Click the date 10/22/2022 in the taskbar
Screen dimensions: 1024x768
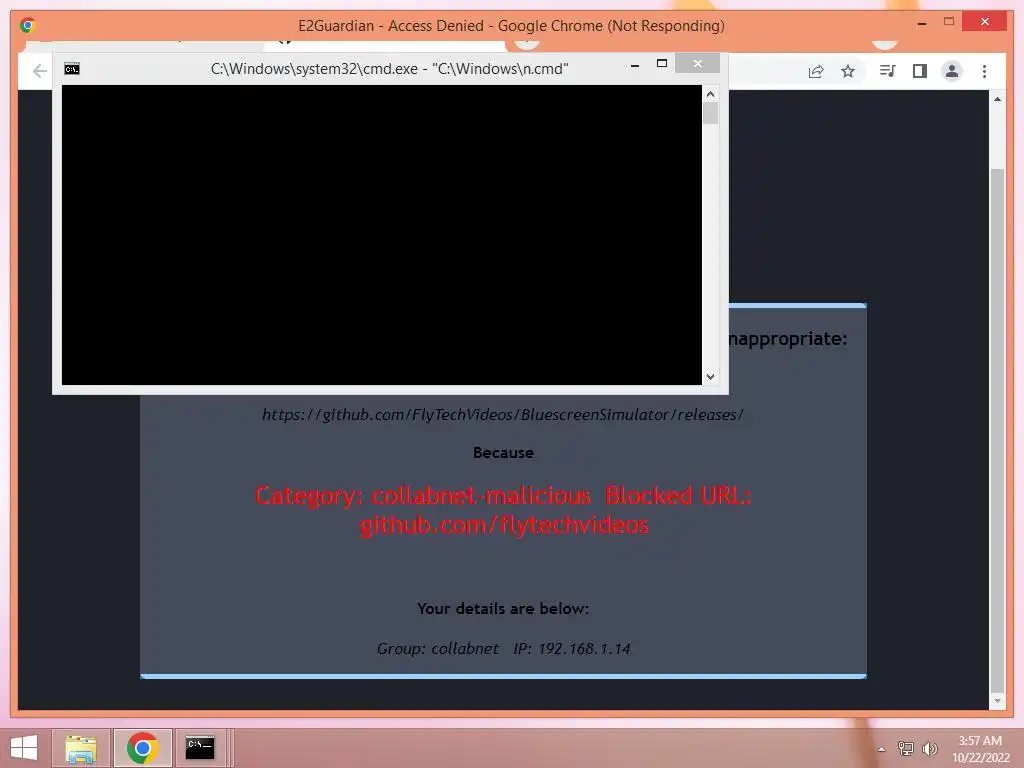click(x=980, y=758)
